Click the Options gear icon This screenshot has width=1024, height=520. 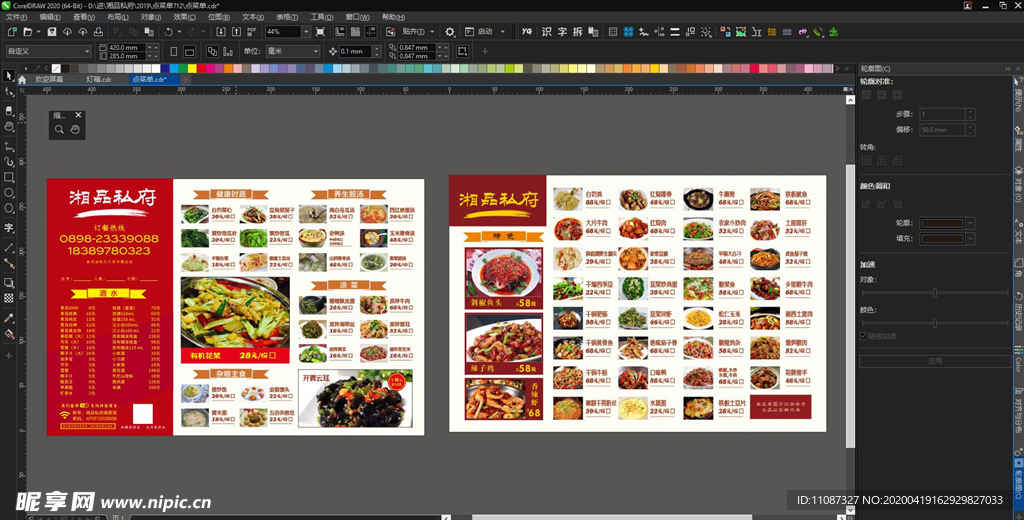pyautogui.click(x=450, y=32)
